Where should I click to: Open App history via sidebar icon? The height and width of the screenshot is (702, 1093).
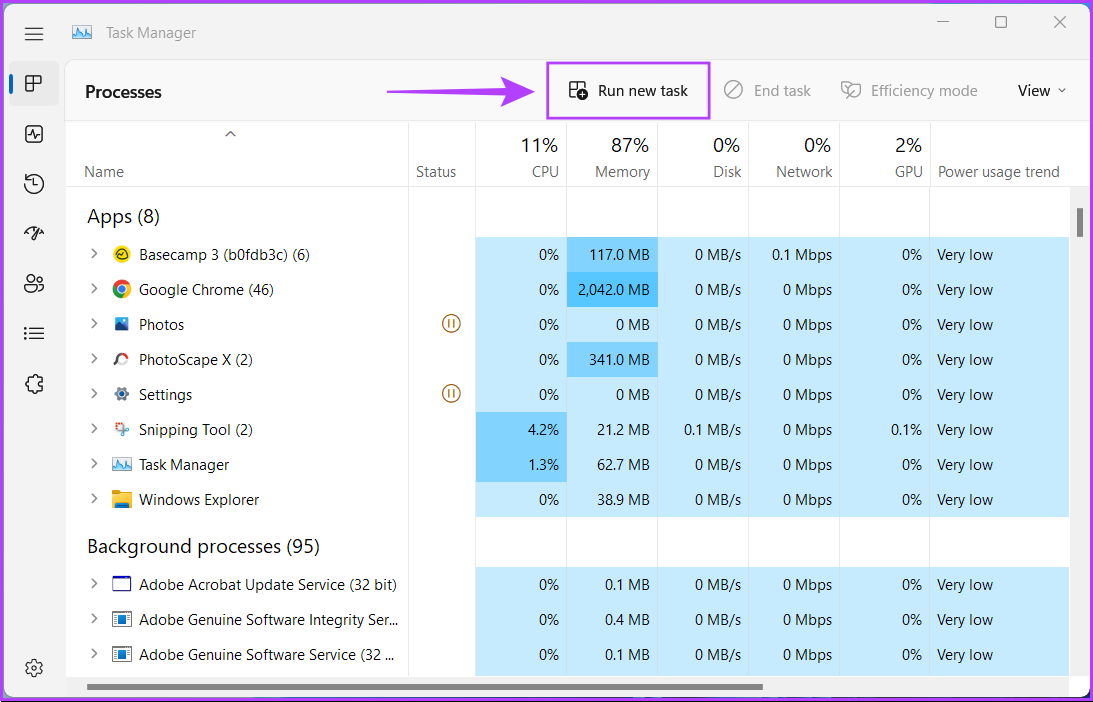pos(33,183)
